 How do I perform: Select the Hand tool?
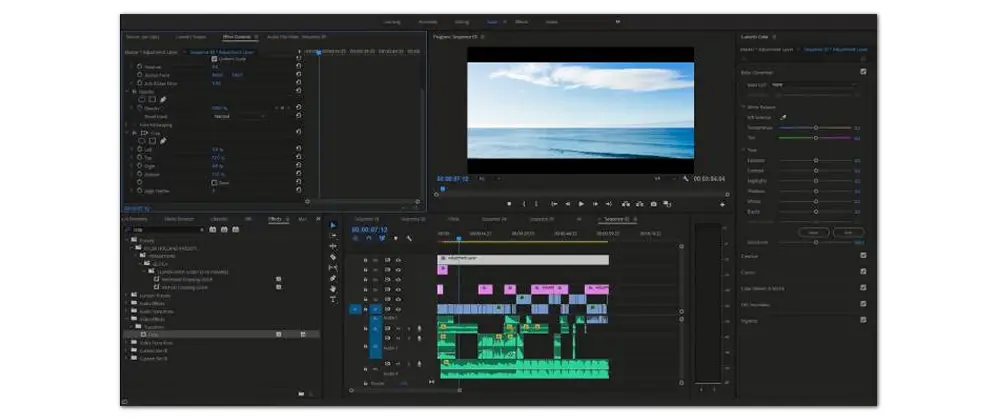tap(333, 289)
